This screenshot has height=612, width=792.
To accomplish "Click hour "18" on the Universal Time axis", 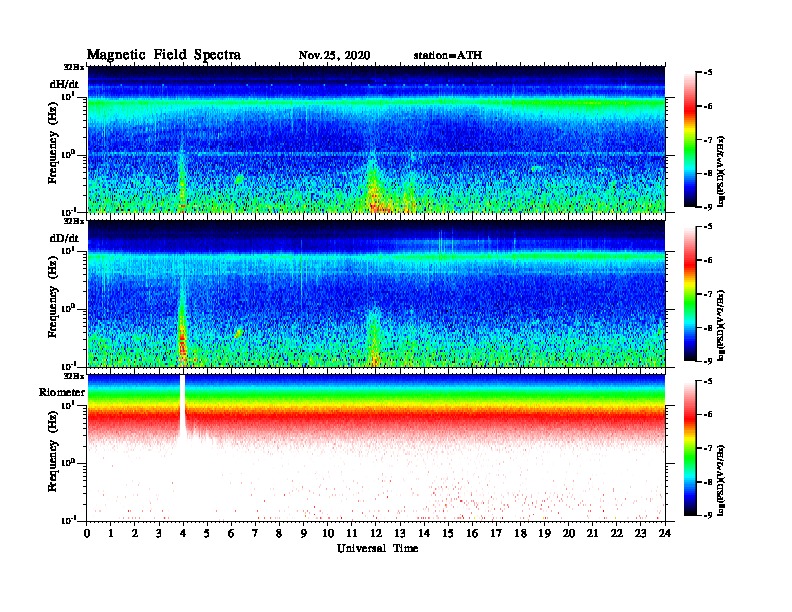I will [521, 534].
